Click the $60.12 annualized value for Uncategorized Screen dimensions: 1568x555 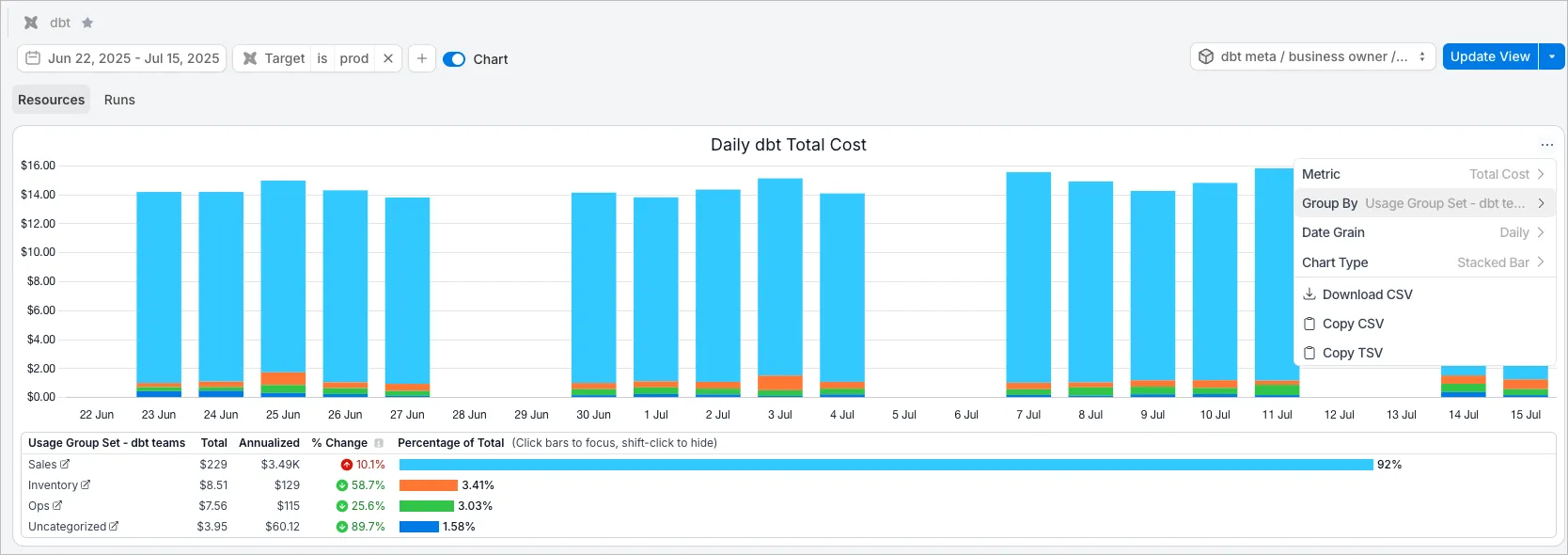coord(282,527)
